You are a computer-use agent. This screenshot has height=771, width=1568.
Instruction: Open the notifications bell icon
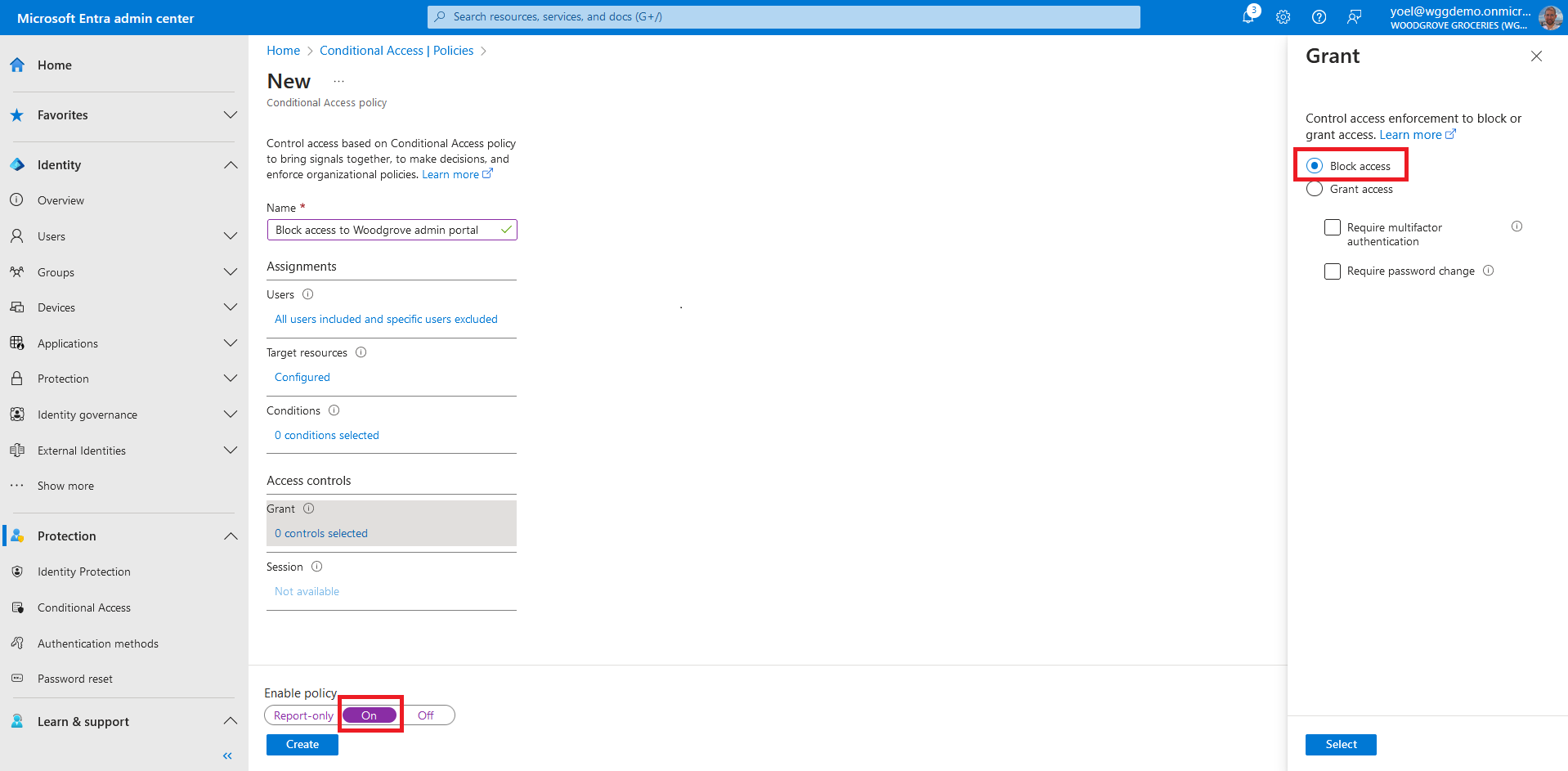[1248, 17]
